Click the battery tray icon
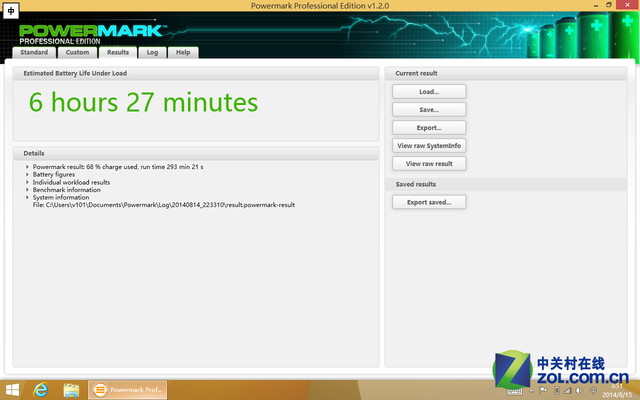640x400 pixels. [556, 391]
